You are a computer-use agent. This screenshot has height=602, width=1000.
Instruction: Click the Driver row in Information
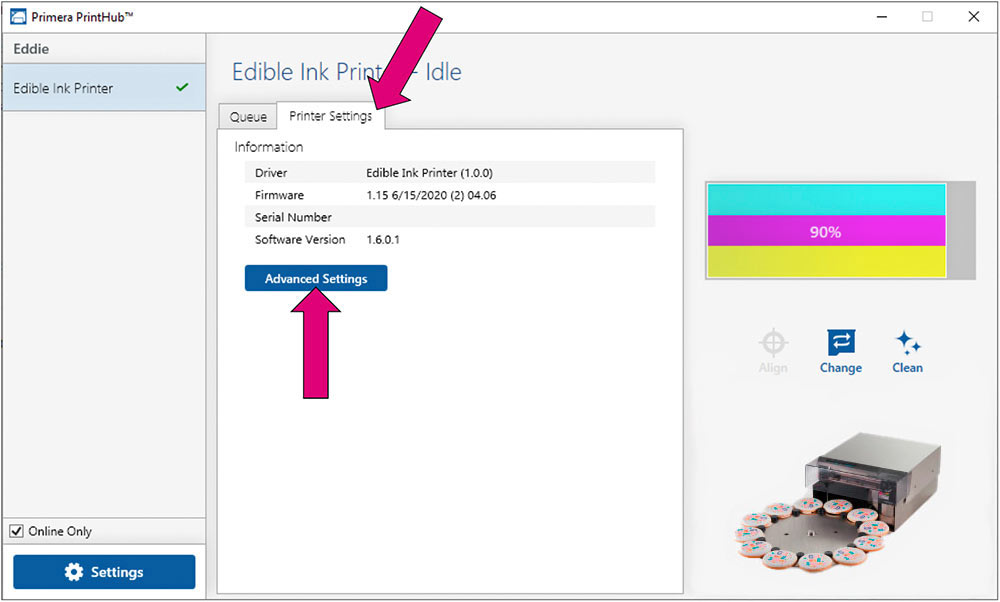[450, 172]
